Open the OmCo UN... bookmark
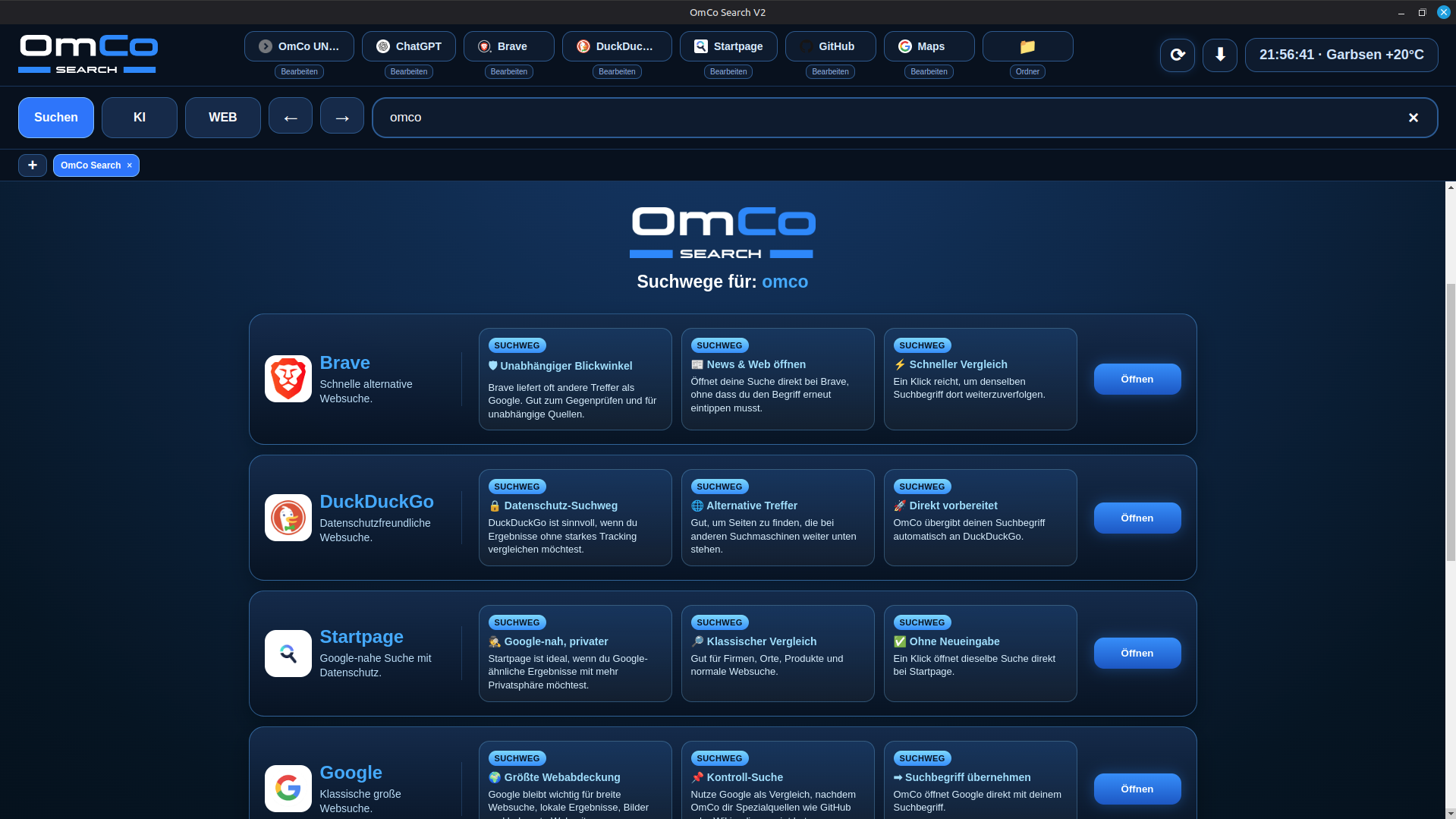1456x819 pixels. coord(299,46)
